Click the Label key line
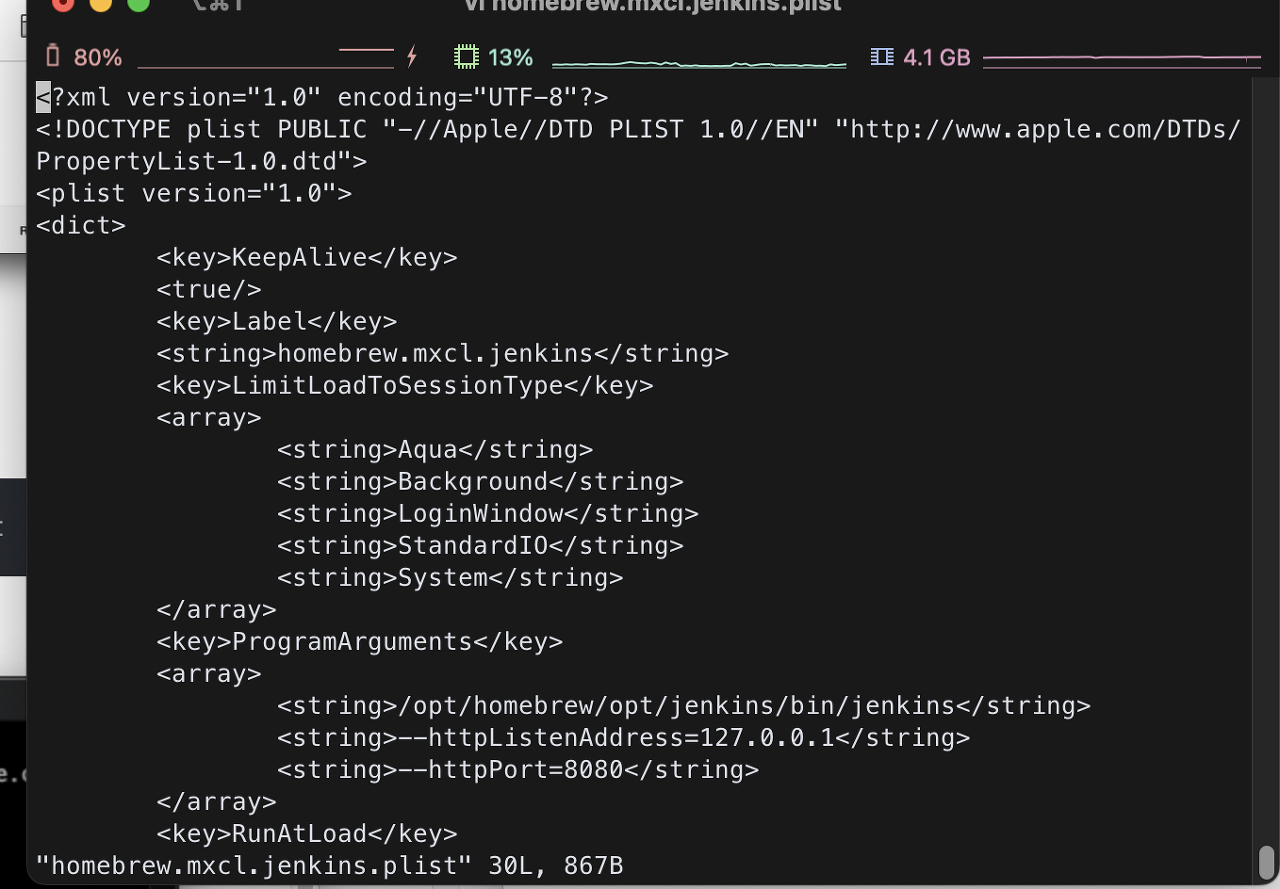Viewport: 1280px width, 889px height. click(277, 321)
